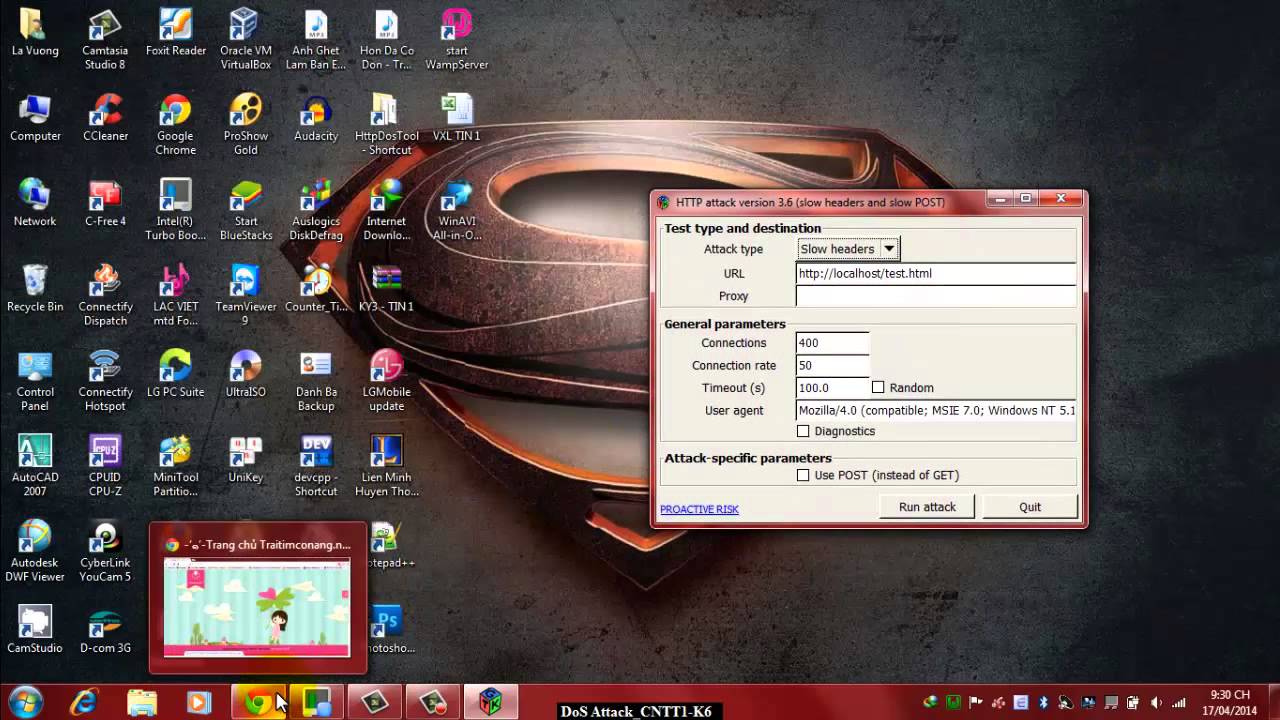Open Windows Media Player from taskbar
Screen dimensions: 1280x720
[199, 702]
